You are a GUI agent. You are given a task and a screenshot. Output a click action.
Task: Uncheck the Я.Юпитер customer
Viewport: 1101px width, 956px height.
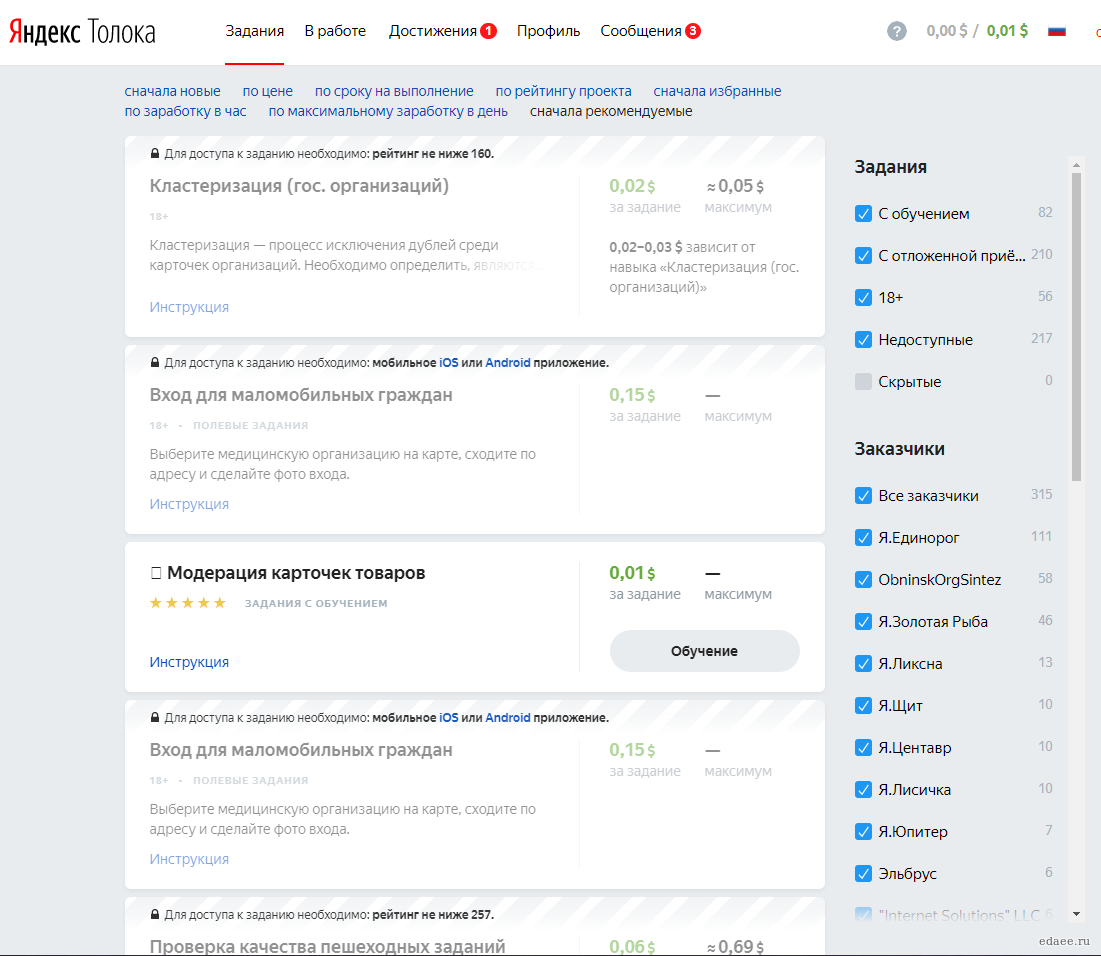point(864,832)
